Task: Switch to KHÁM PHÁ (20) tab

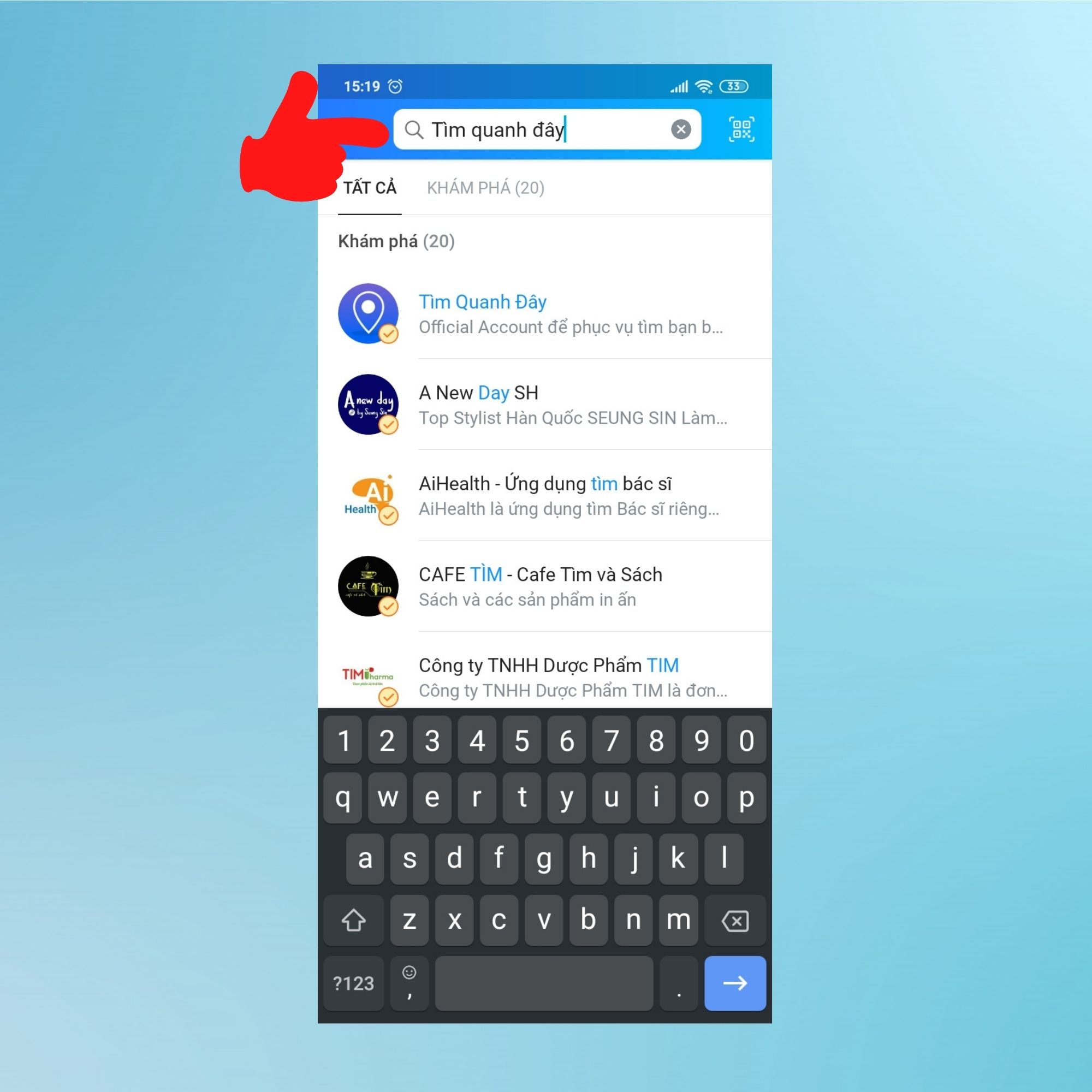Action: tap(488, 188)
